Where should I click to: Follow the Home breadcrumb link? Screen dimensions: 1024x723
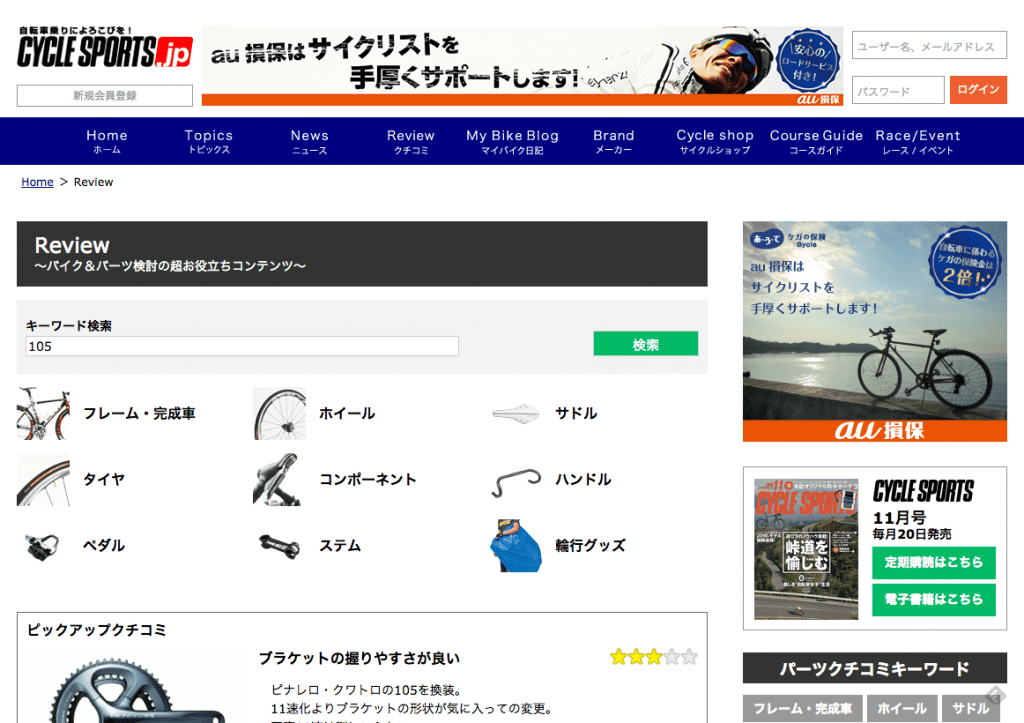click(37, 182)
